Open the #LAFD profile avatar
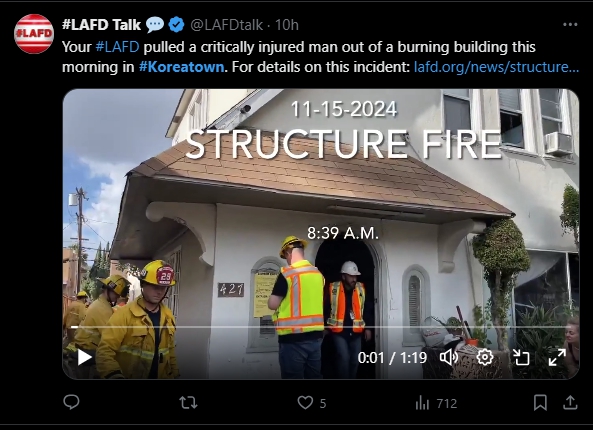Screen dimensions: 593x430 point(34,34)
